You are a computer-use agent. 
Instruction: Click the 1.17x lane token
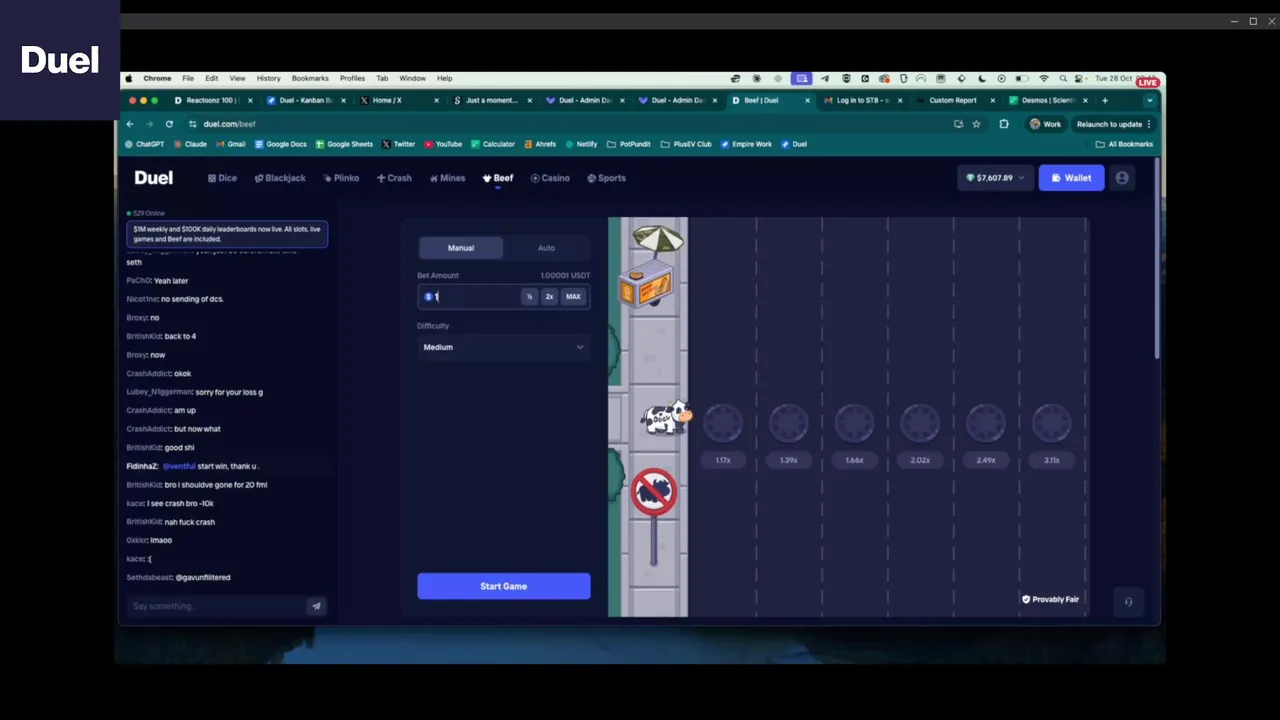(x=723, y=424)
